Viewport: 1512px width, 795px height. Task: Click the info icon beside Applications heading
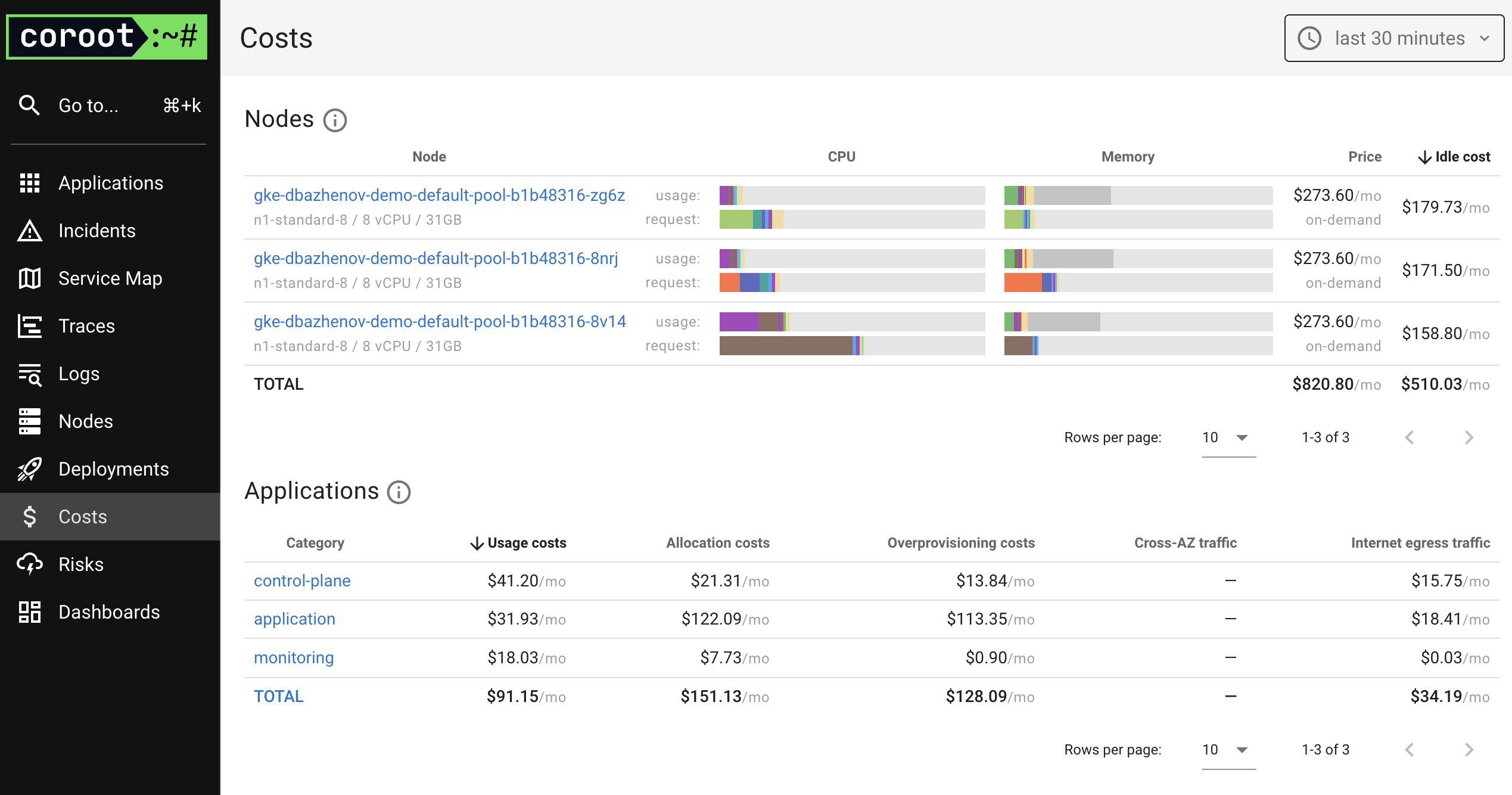click(x=399, y=492)
